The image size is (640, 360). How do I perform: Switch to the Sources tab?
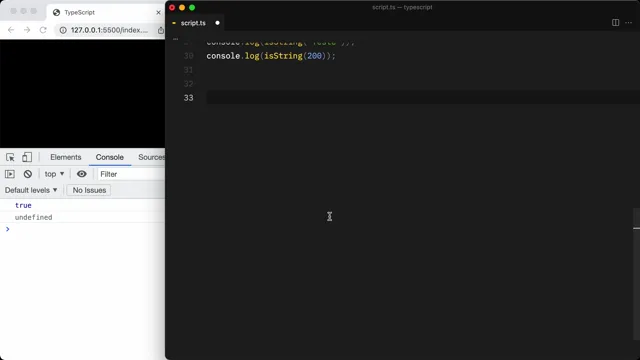click(x=151, y=157)
